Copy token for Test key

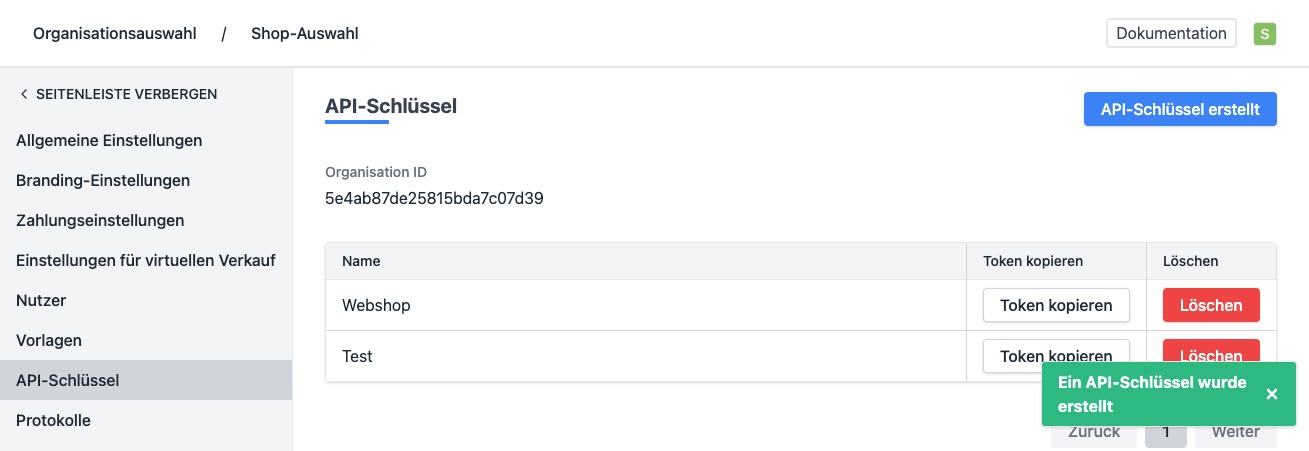(x=1056, y=351)
